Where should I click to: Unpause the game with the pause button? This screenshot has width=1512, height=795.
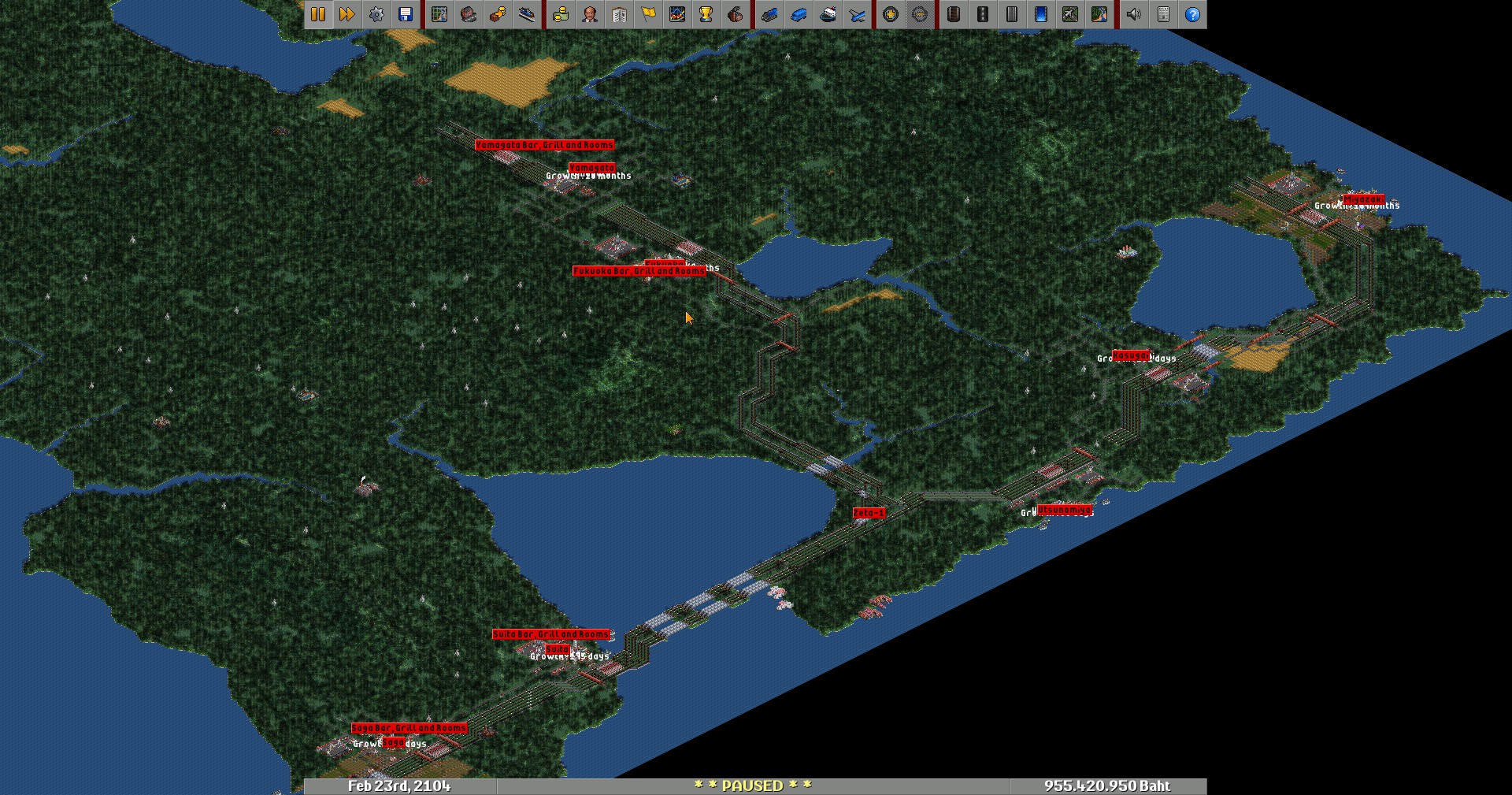click(318, 14)
